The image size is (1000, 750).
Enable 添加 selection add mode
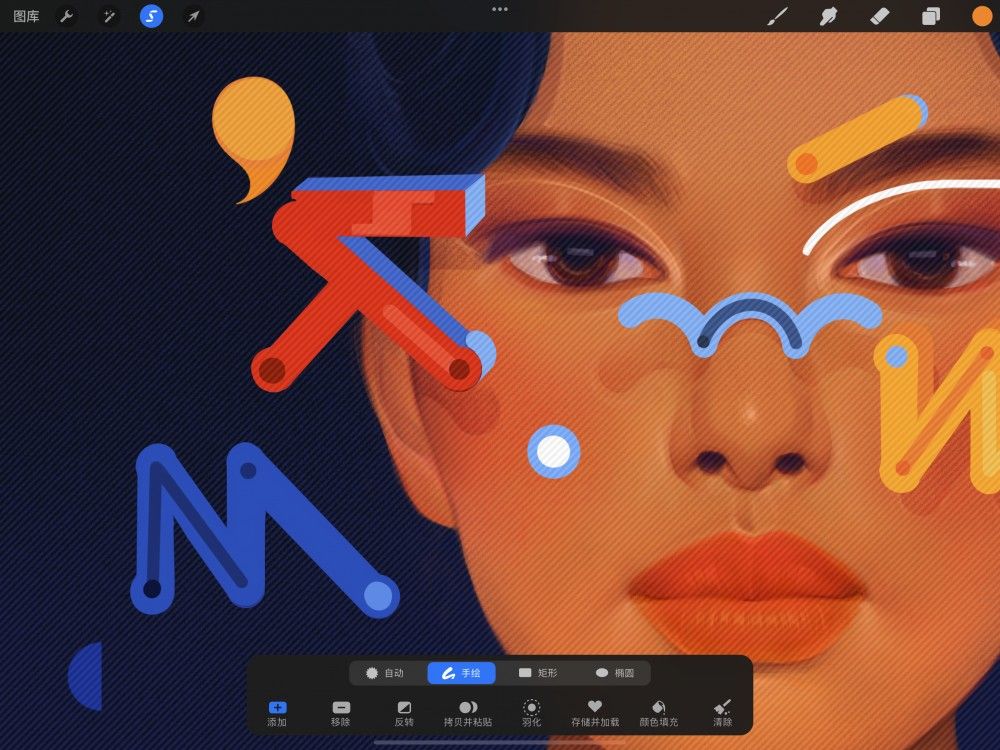pos(277,708)
